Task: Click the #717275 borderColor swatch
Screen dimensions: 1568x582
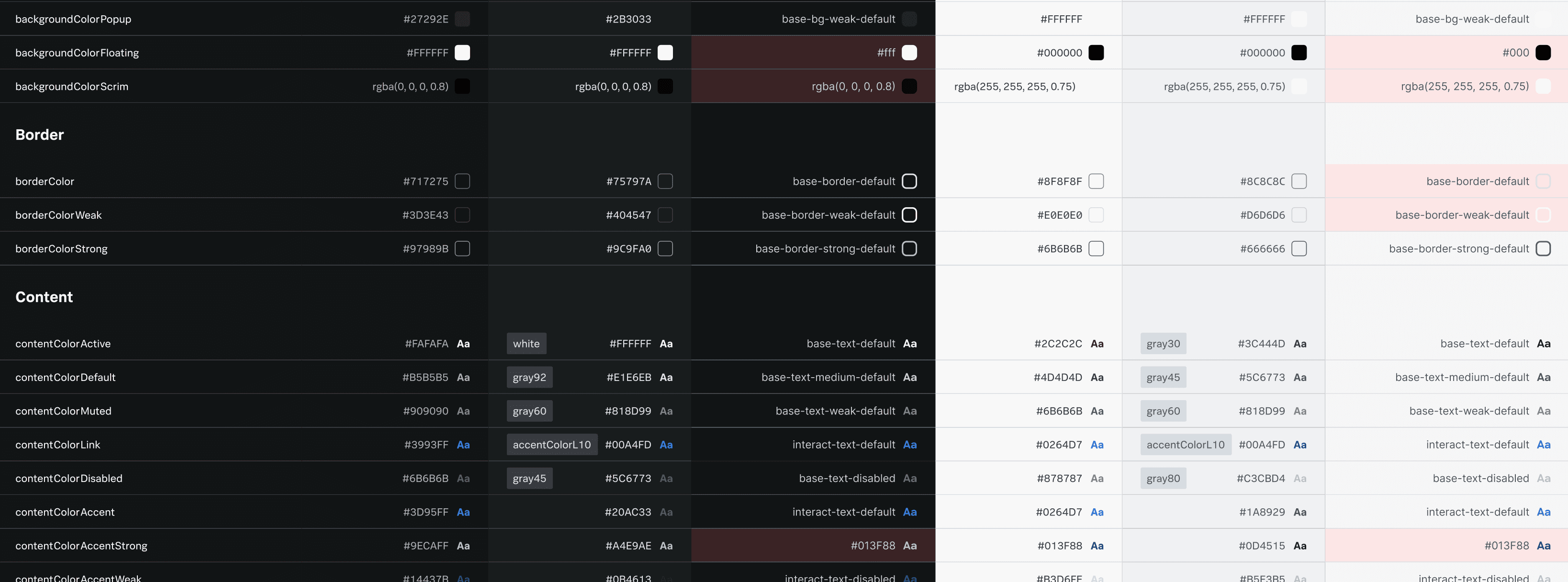Action: (x=462, y=181)
